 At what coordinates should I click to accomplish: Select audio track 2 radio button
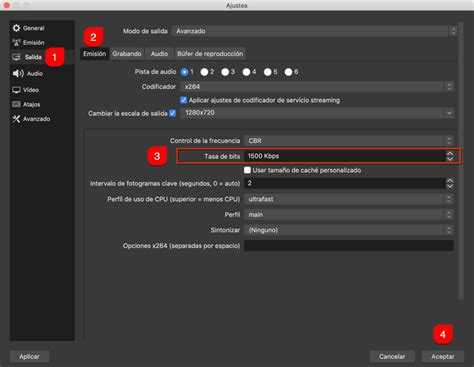pos(204,72)
